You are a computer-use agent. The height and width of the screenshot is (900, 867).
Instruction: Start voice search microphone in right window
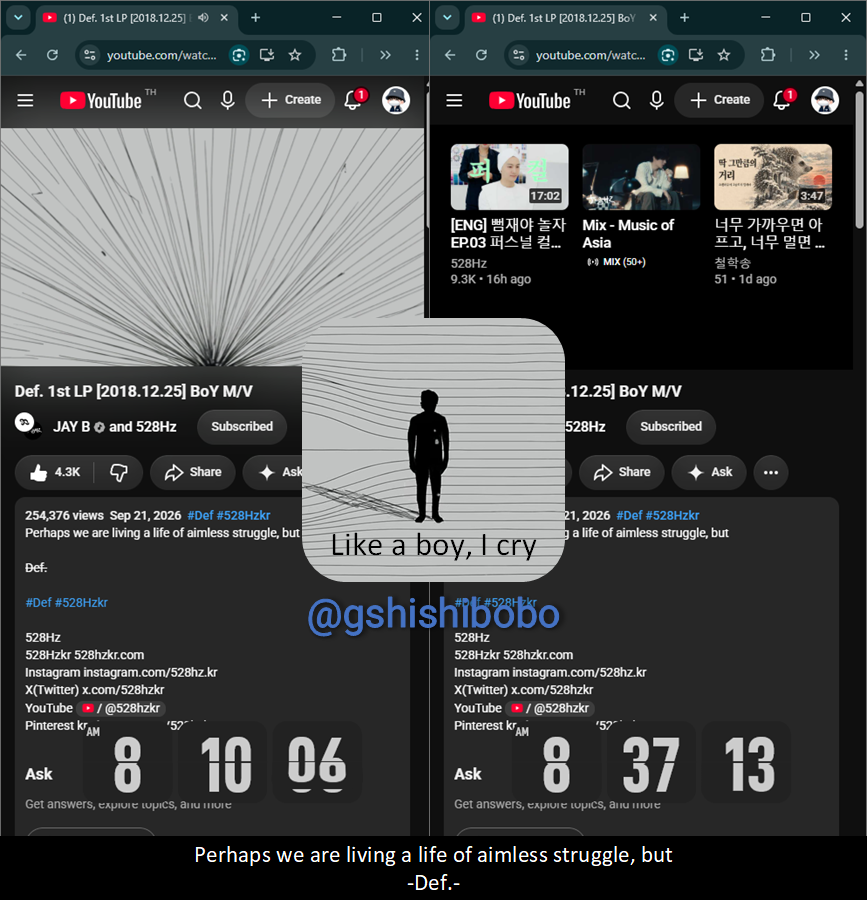(x=657, y=100)
